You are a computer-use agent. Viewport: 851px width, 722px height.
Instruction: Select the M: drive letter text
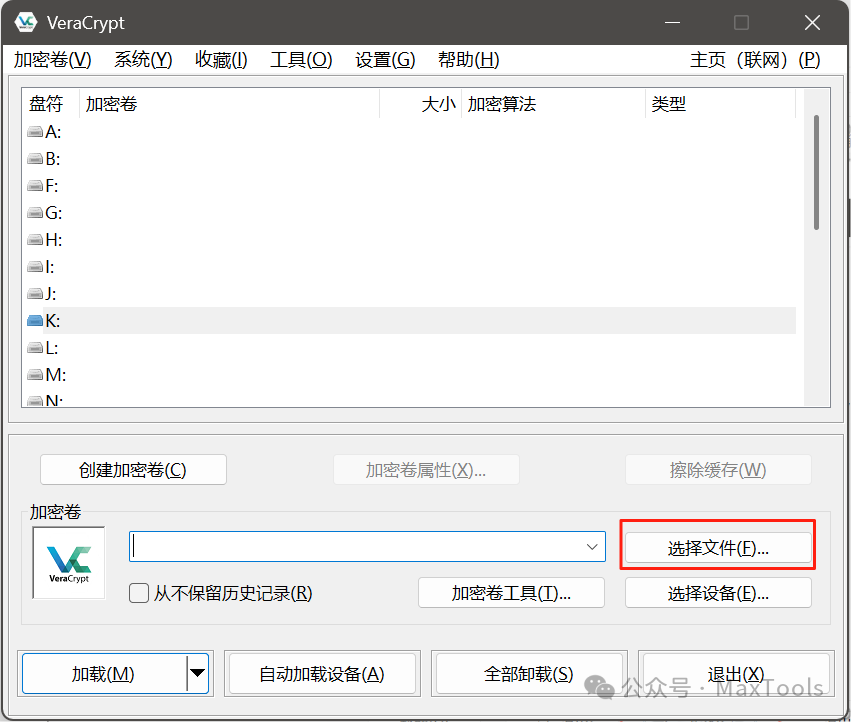click(56, 375)
